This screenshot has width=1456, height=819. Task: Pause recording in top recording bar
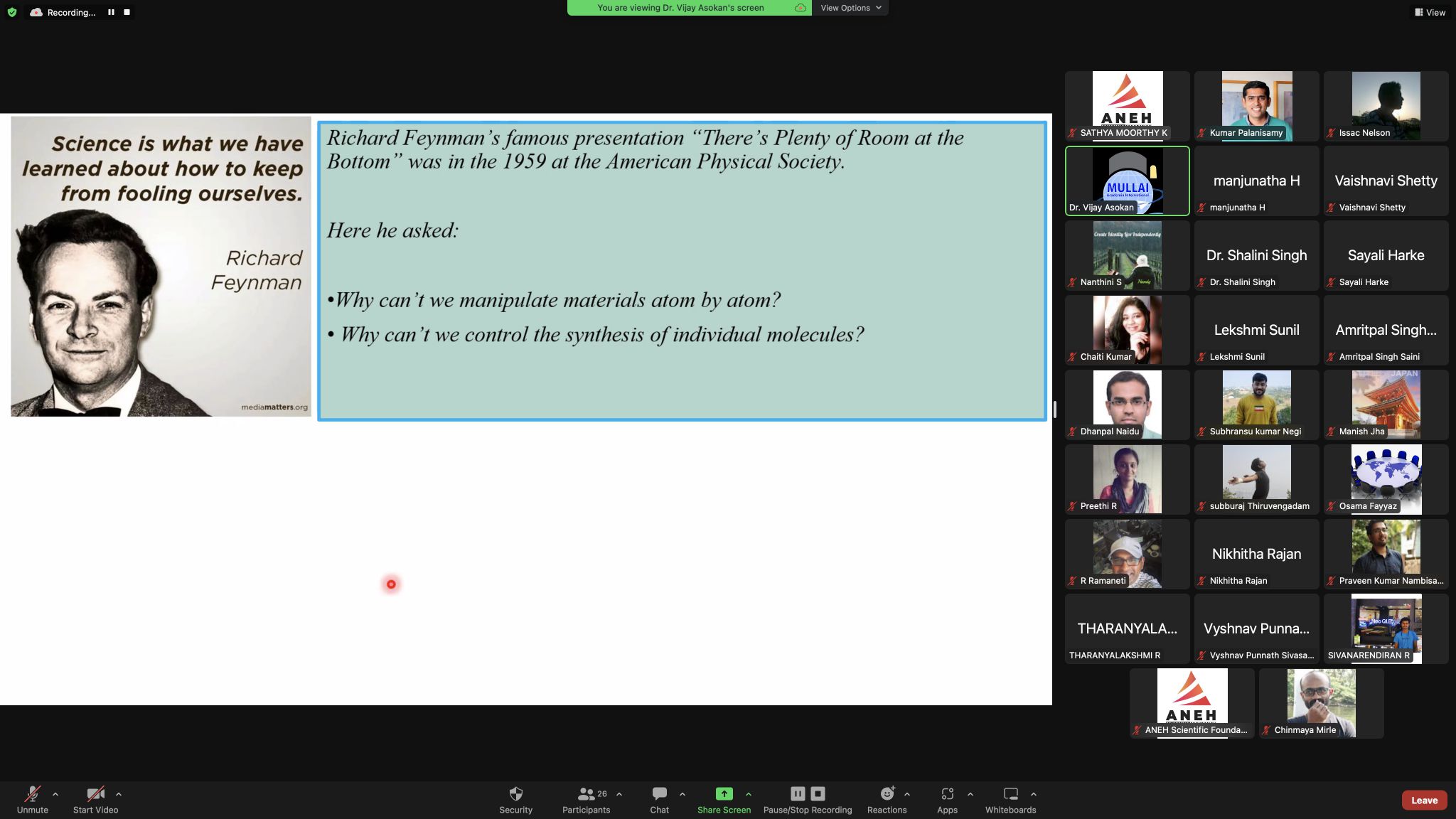coord(111,12)
